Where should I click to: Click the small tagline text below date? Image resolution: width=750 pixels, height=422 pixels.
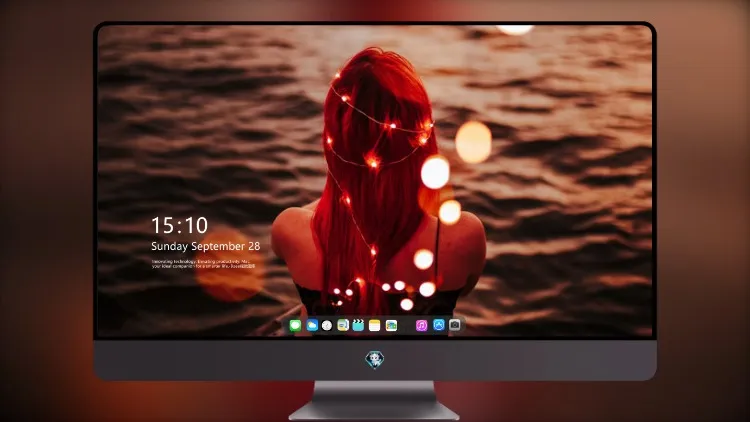[203, 264]
